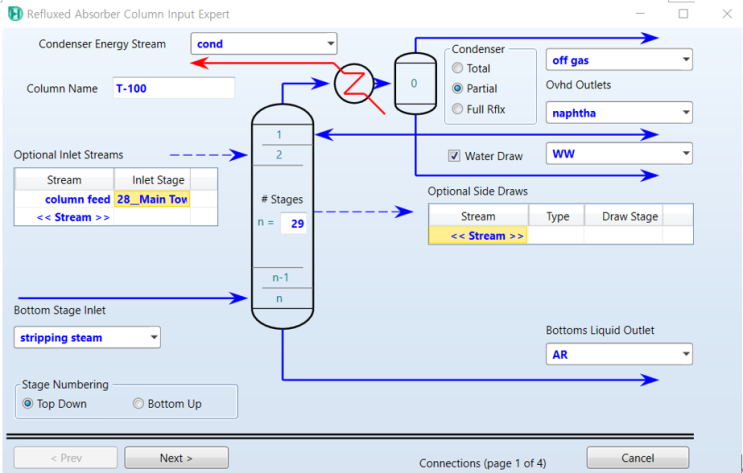Click the HYSYS app icon in title bar

click(x=15, y=14)
